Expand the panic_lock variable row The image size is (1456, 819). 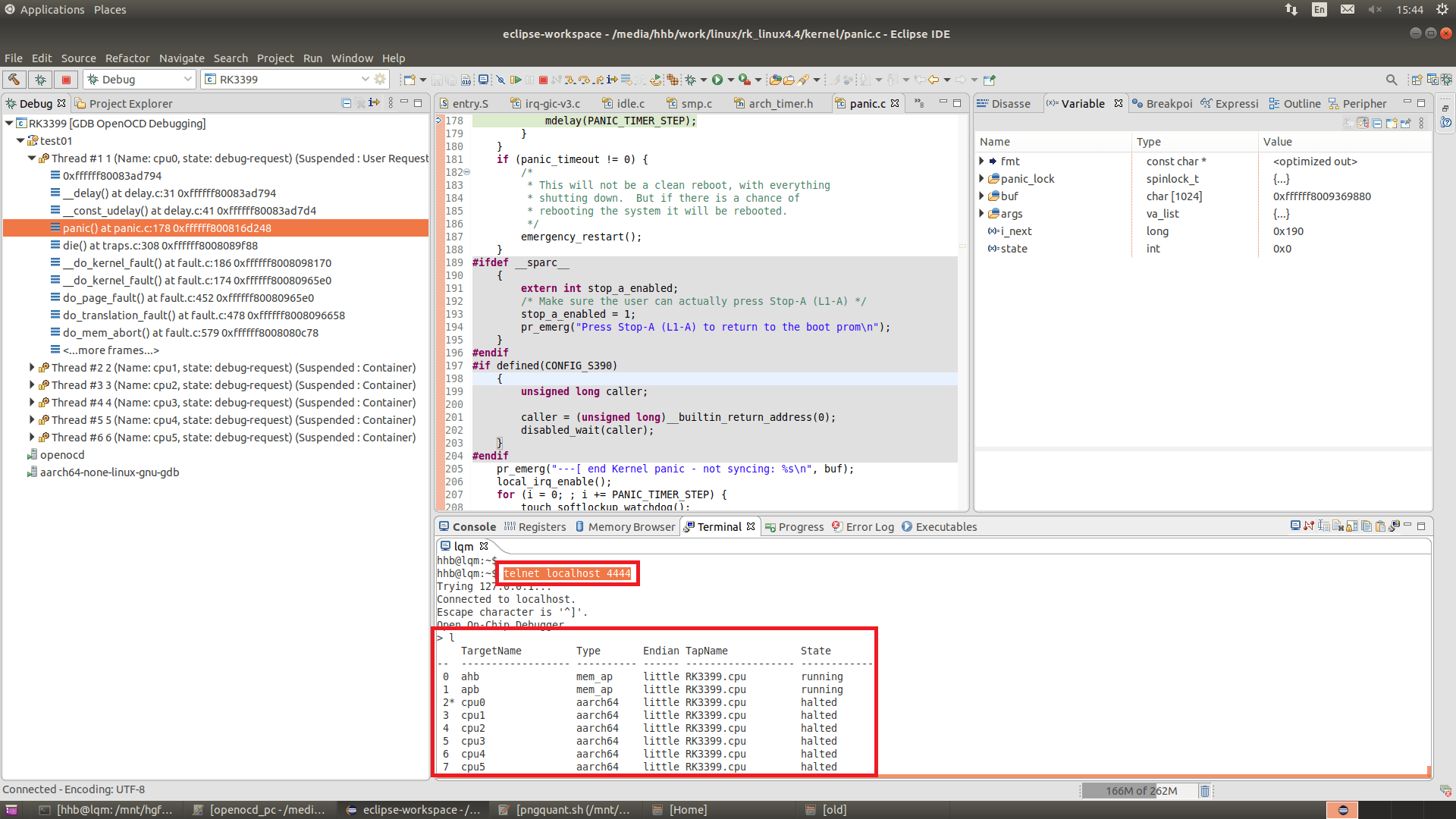[981, 179]
